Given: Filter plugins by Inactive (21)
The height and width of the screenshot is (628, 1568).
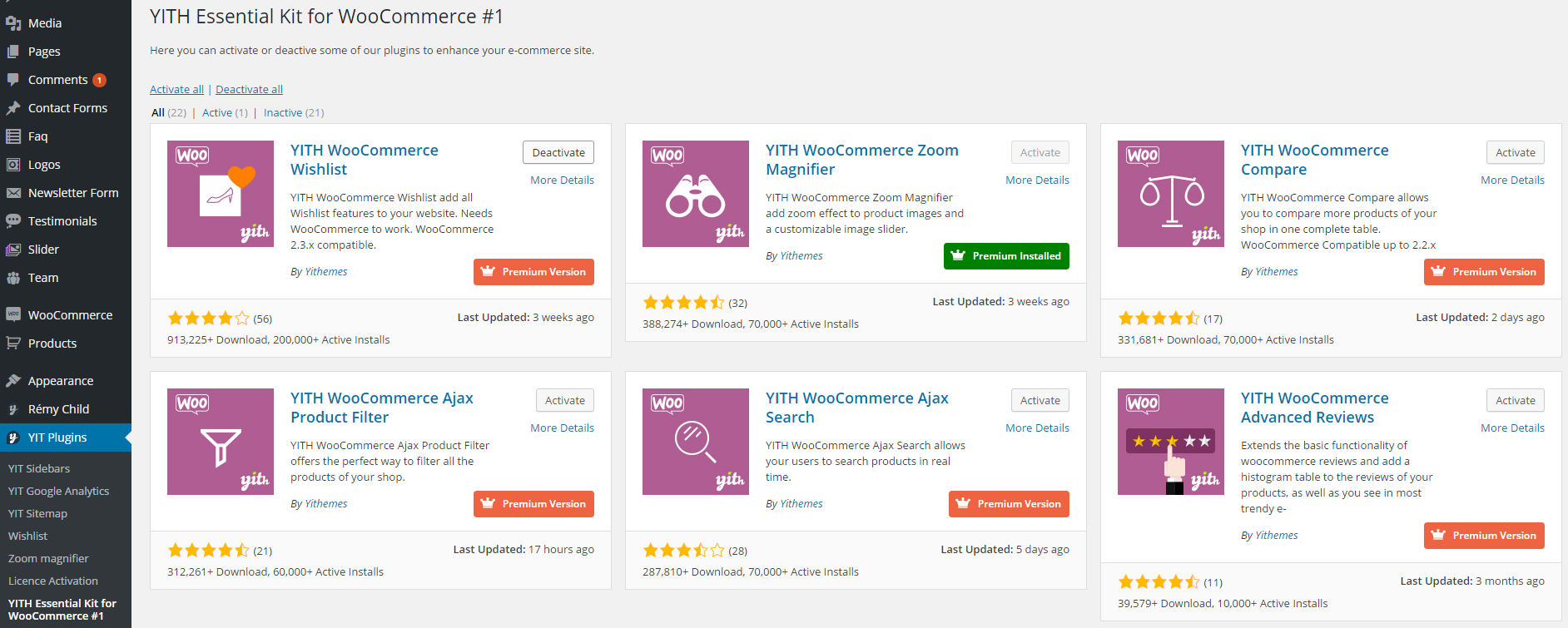Looking at the screenshot, I should click(x=293, y=113).
